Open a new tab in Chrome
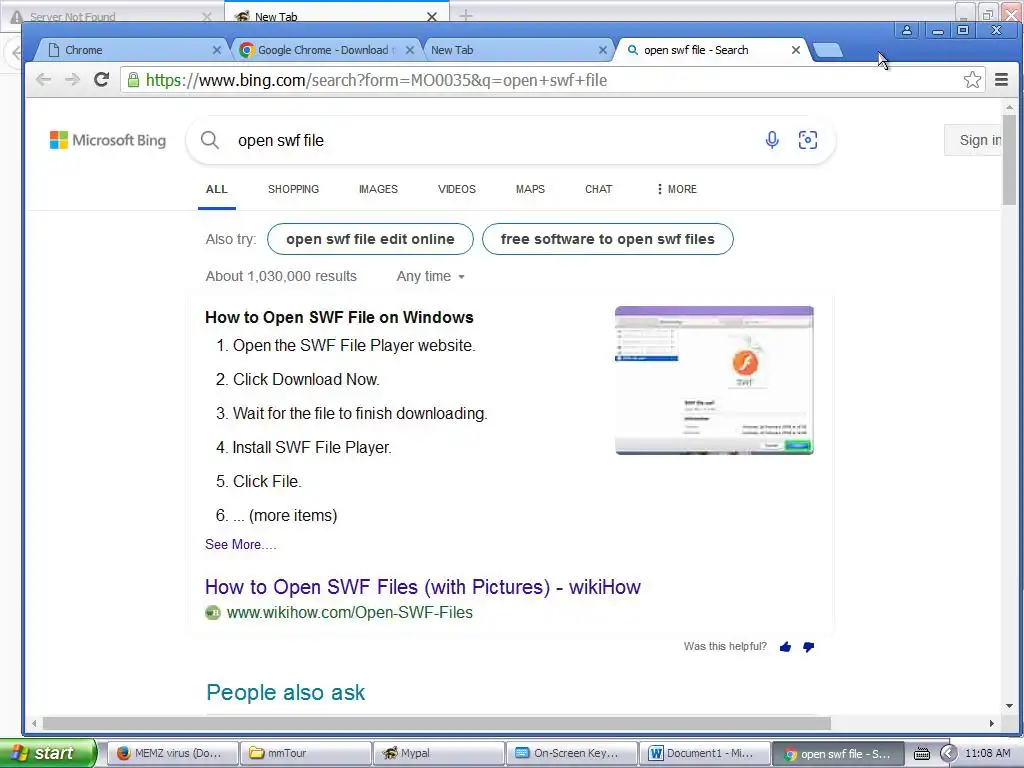This screenshot has height=768, width=1024. click(828, 50)
